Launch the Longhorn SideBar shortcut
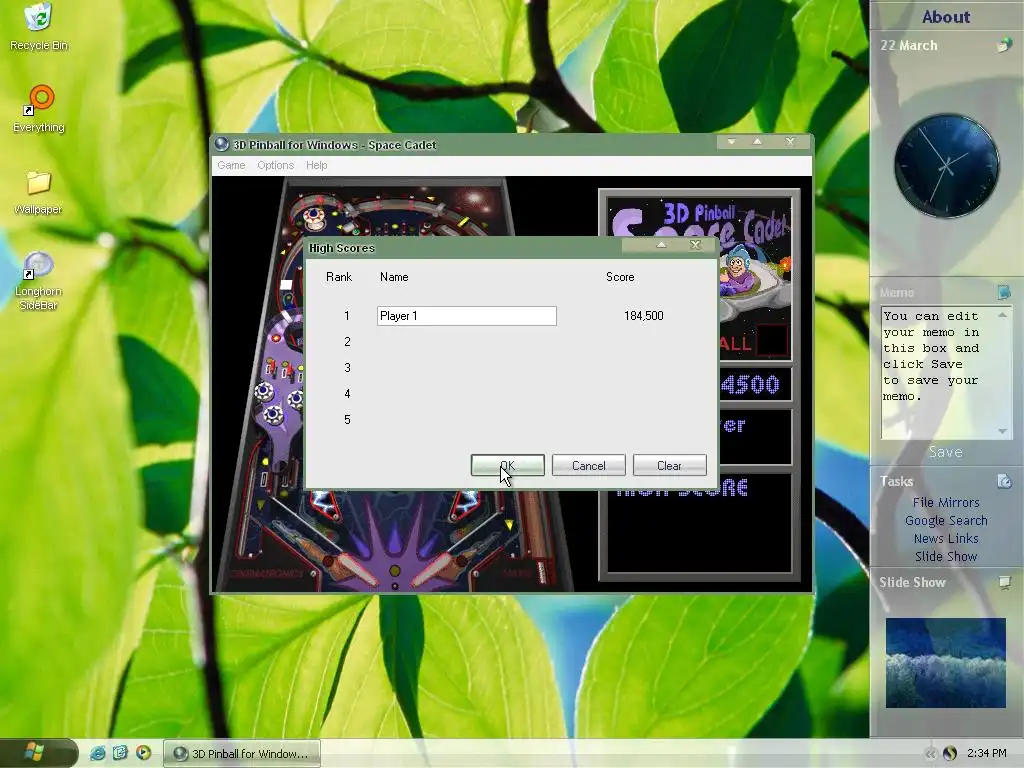 pyautogui.click(x=39, y=280)
